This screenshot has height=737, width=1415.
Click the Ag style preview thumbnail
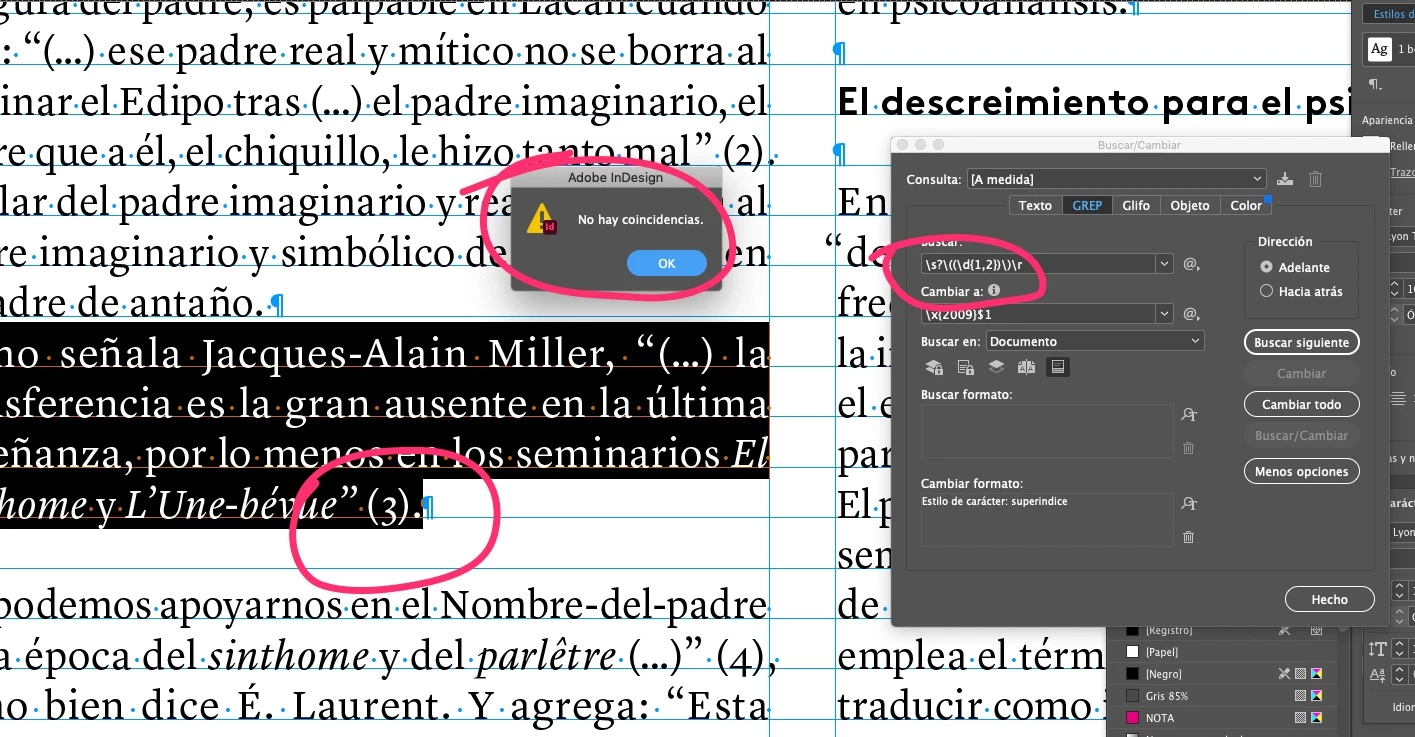click(x=1380, y=49)
